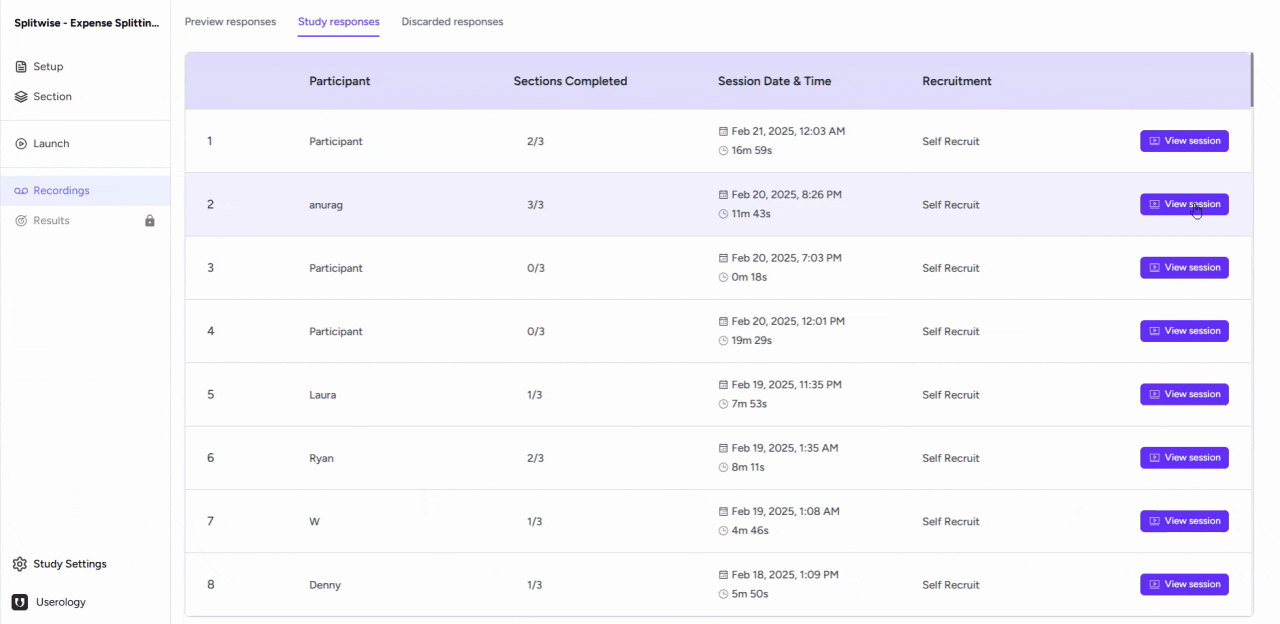Select the Recordings voicemail icon

pos(21,190)
